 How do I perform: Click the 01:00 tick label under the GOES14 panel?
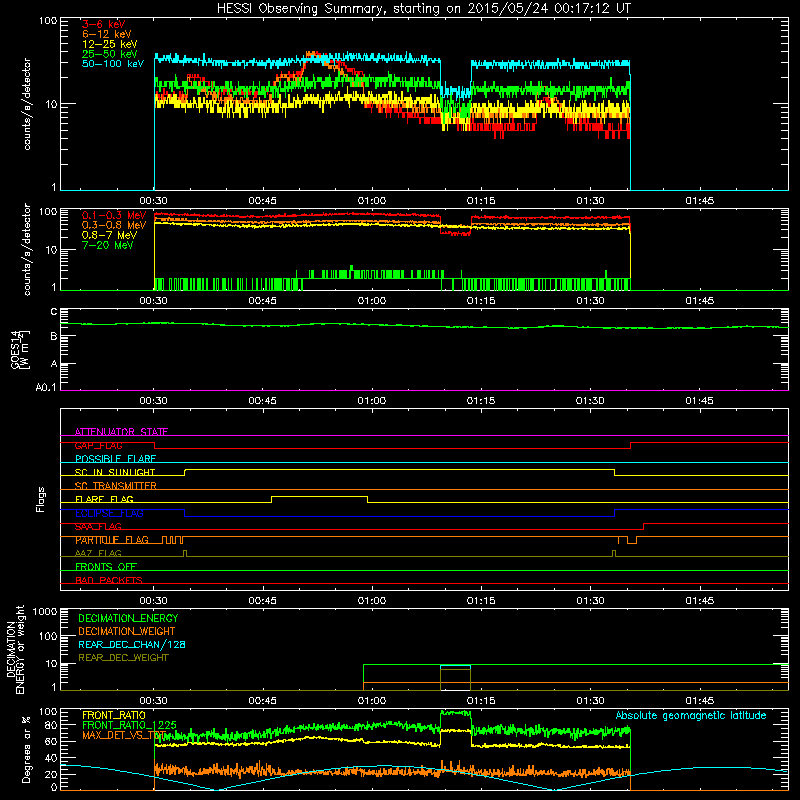click(371, 401)
